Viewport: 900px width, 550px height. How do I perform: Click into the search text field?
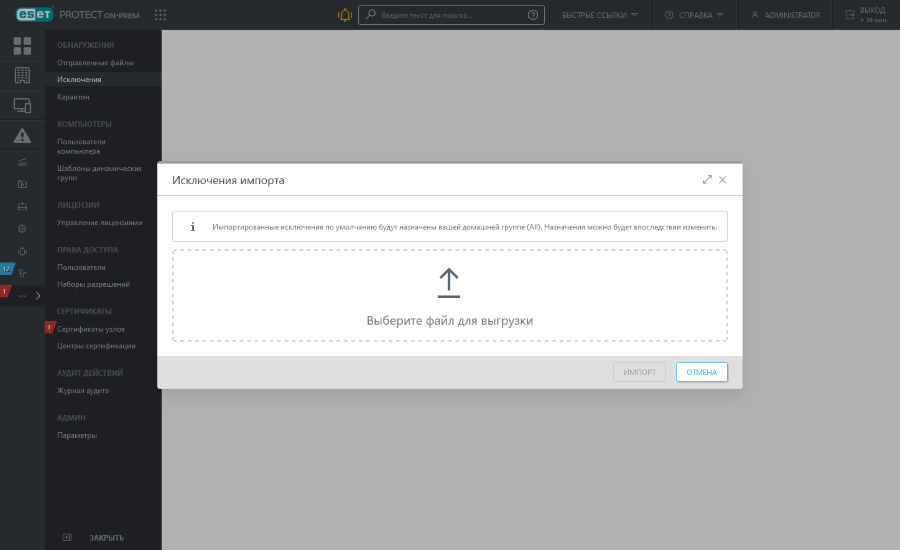pos(451,15)
